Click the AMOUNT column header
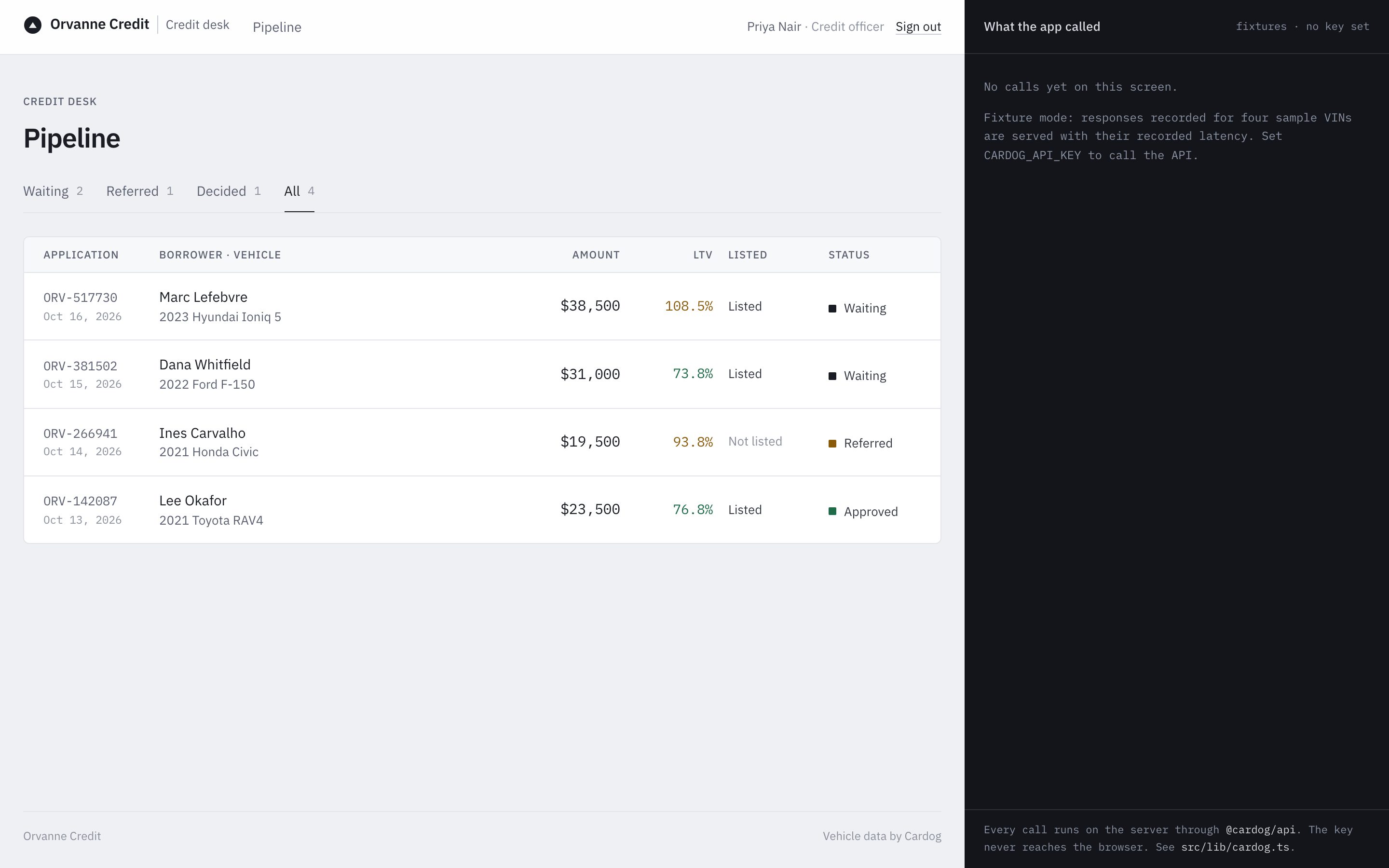 click(596, 255)
